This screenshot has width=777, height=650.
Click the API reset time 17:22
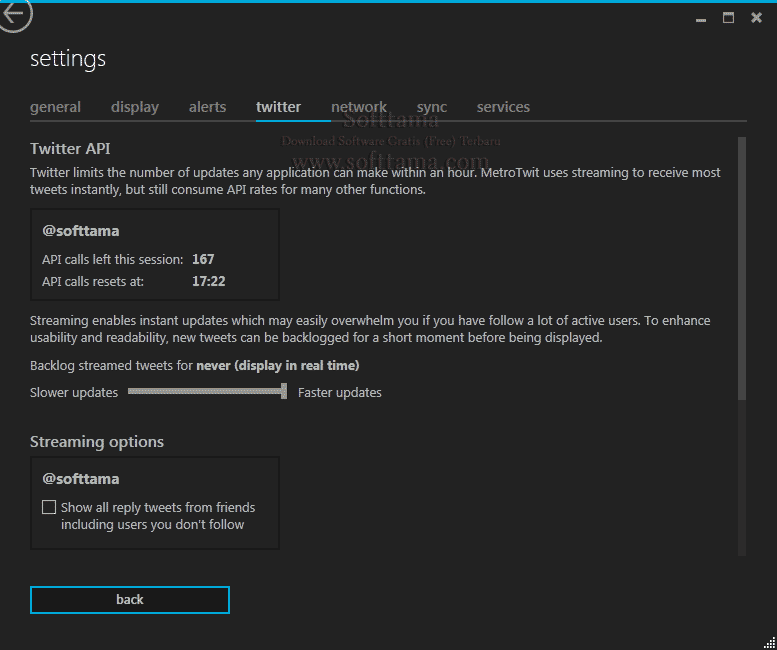209,281
